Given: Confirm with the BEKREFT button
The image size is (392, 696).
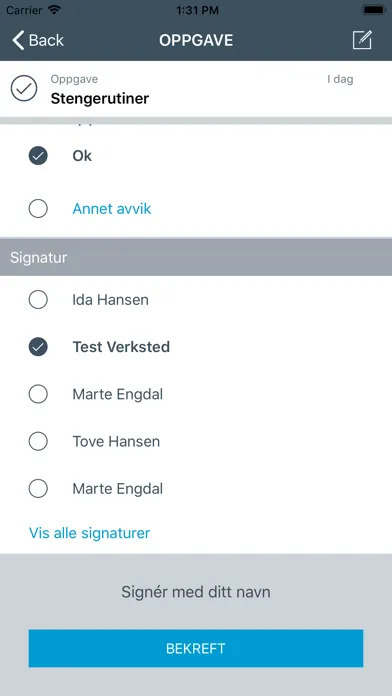Looking at the screenshot, I should (196, 648).
